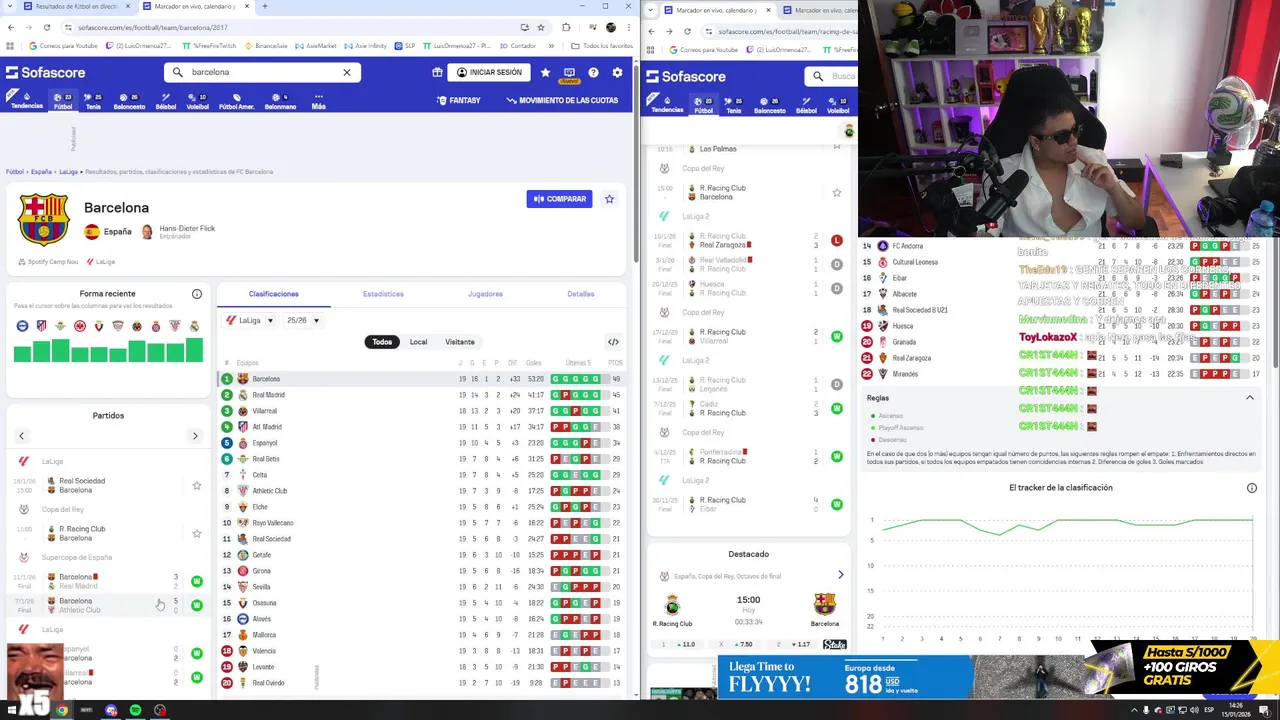Open Spotify Camp Nou venue chip

coord(48,262)
